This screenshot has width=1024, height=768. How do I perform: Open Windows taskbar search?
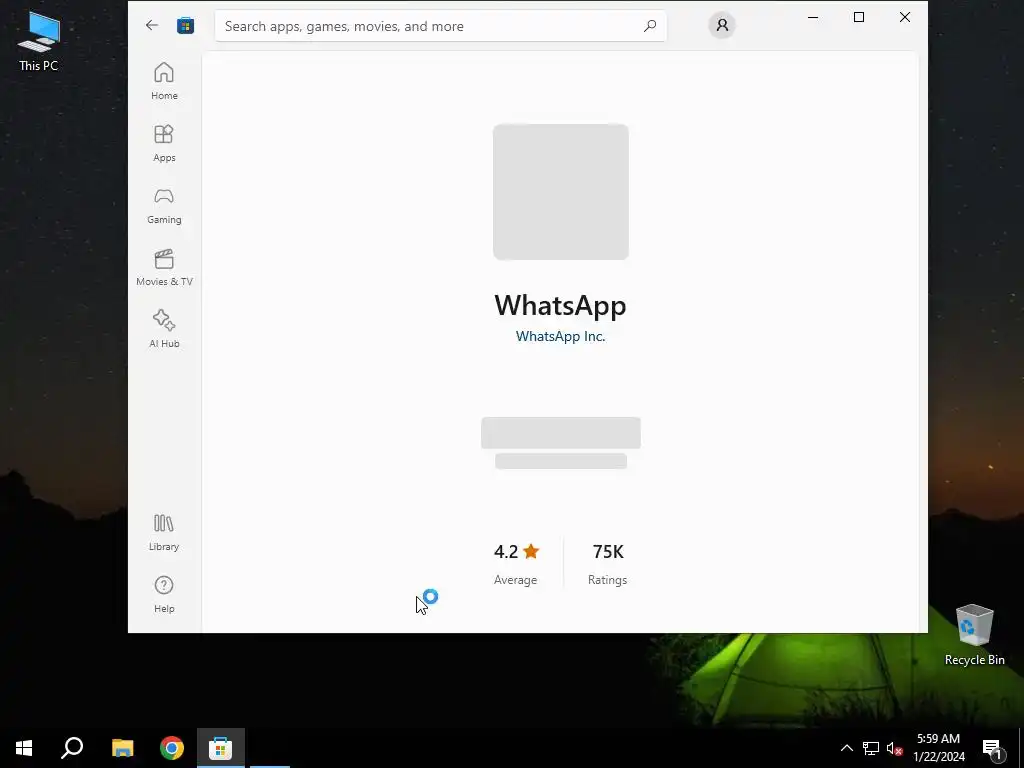point(72,748)
